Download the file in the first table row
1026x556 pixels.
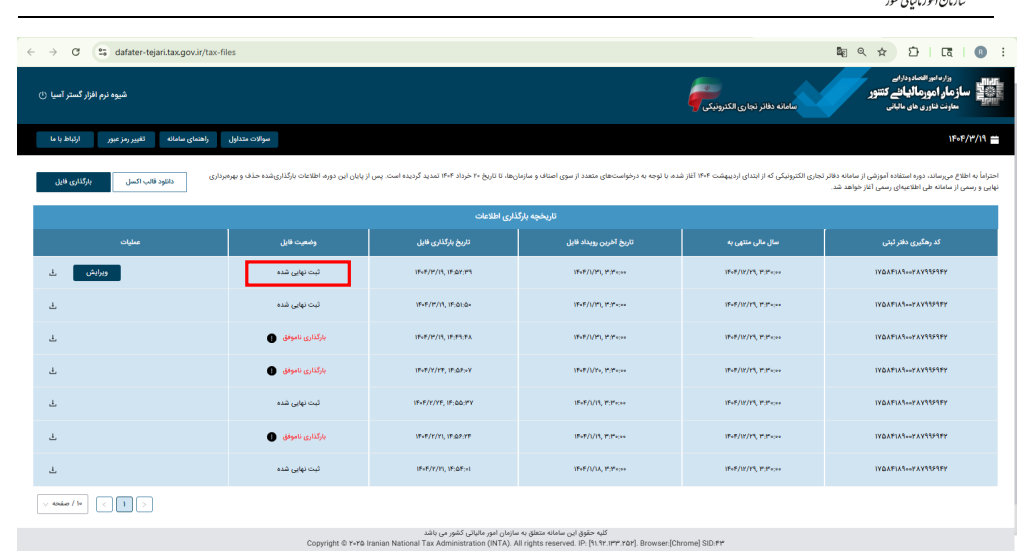coord(53,273)
